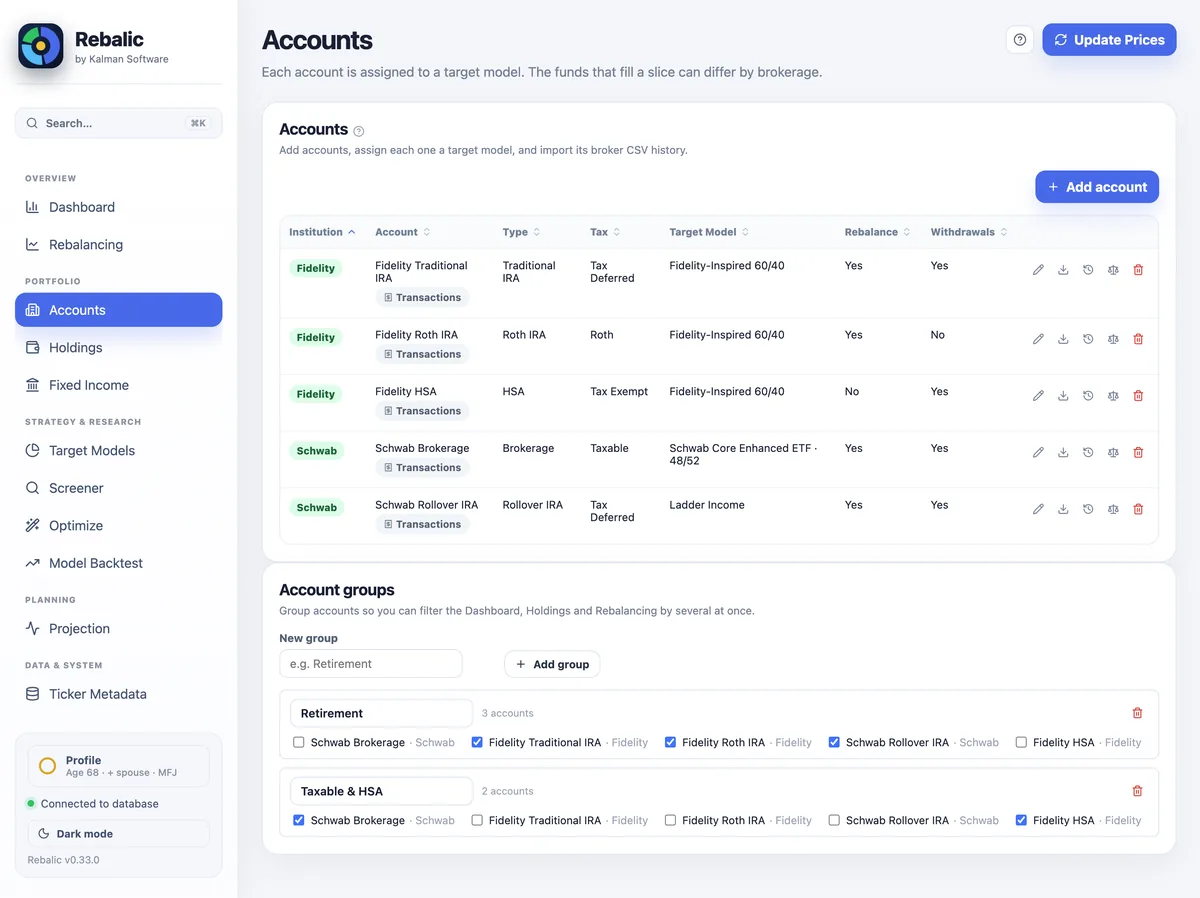Uncheck Schwab Rollover IRA in Retirement group
This screenshot has width=1200, height=898.
tap(834, 742)
